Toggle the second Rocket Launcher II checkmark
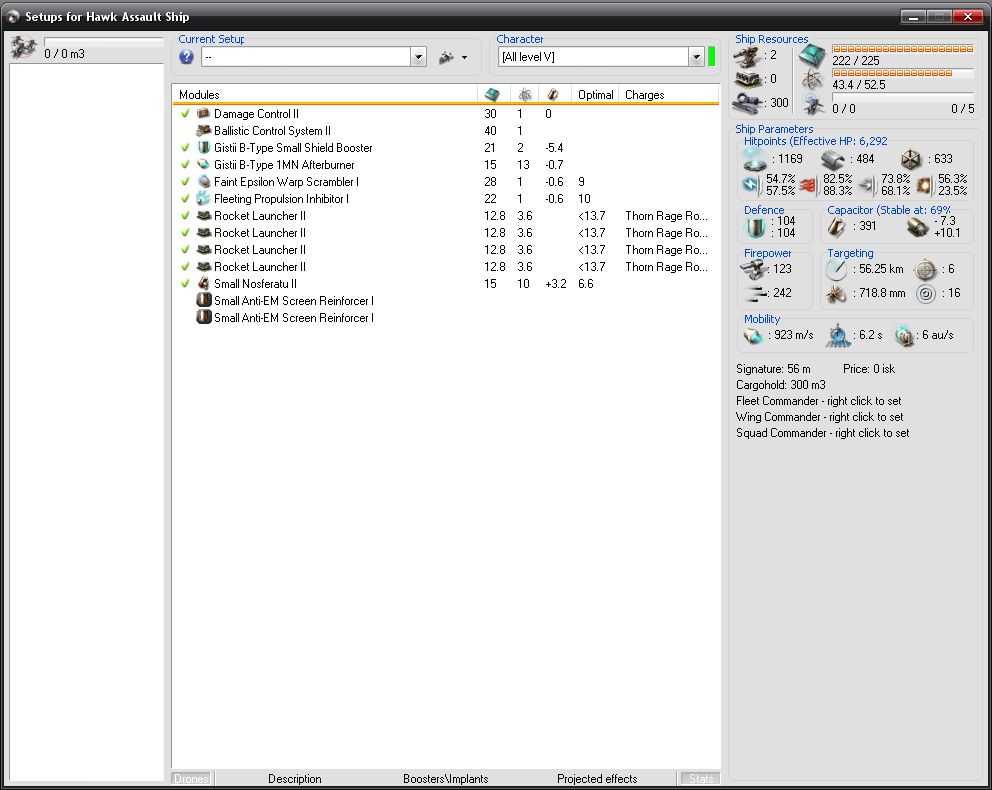Screen dimensions: 992x790 pyautogui.click(x=185, y=233)
